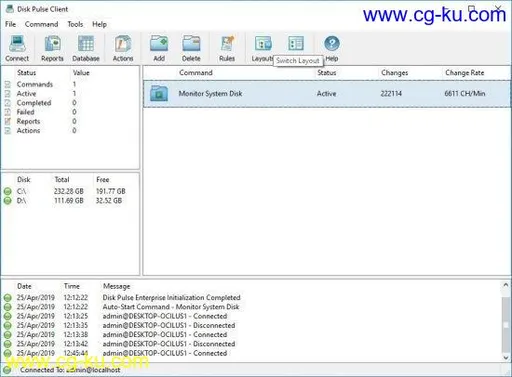Click the 32.52 GB free value
Image resolution: width=512 pixels, height=377 pixels.
[109, 201]
